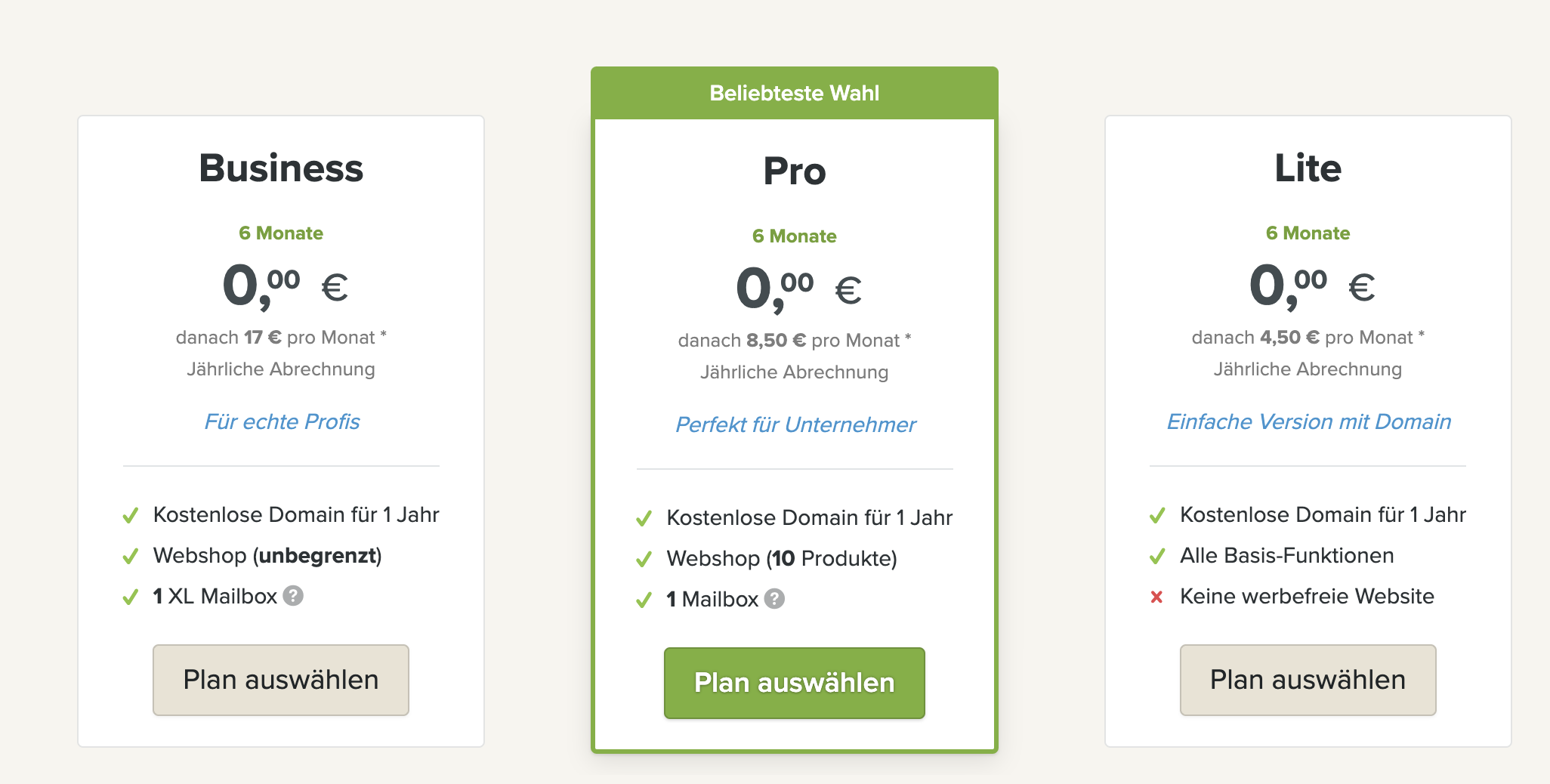Screen dimensions: 1550x784
Task: Click checkmark beside Lite Kostenlose Domain
Action: pyautogui.click(x=1157, y=516)
